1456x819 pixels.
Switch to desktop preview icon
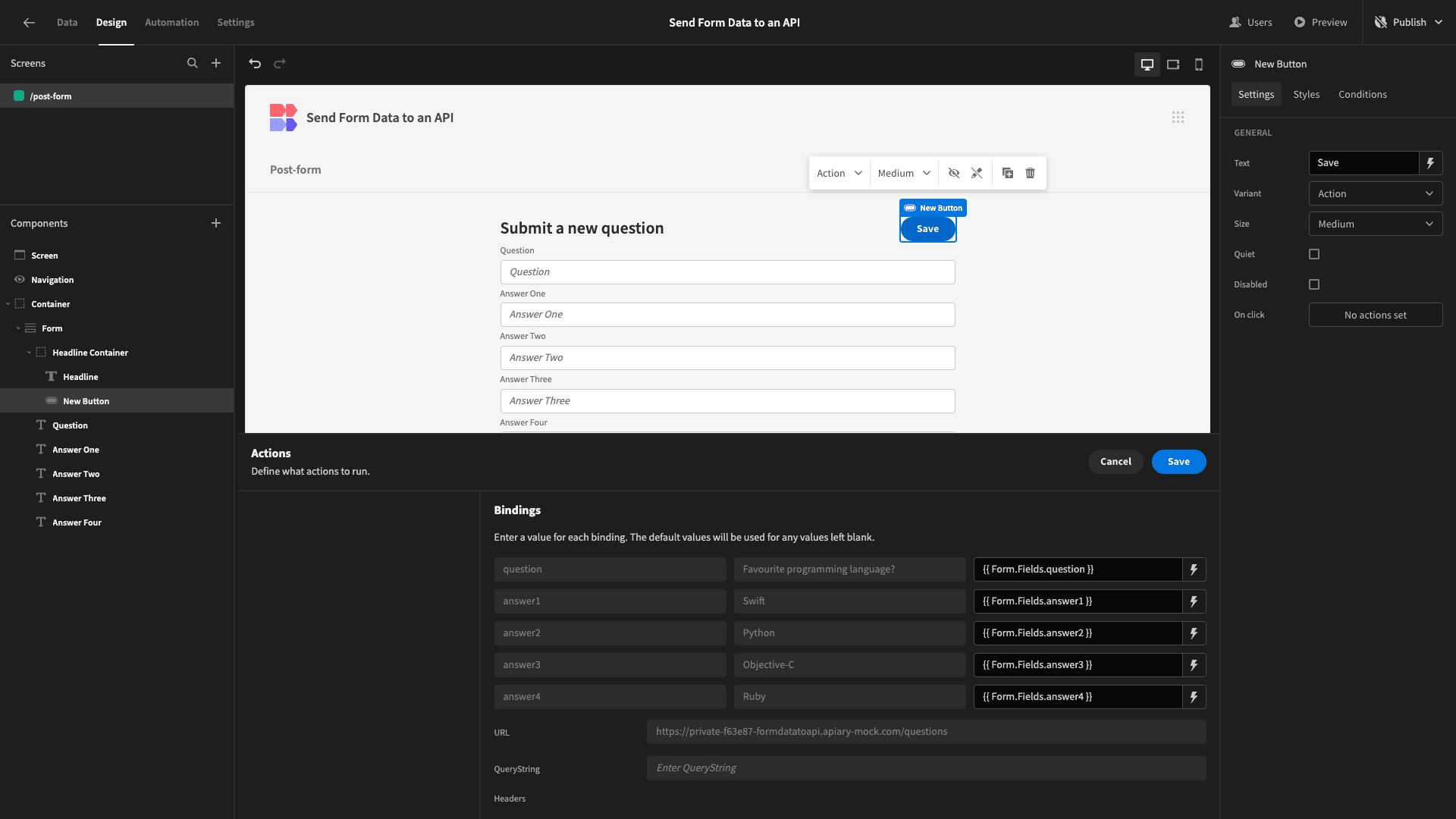[x=1147, y=64]
